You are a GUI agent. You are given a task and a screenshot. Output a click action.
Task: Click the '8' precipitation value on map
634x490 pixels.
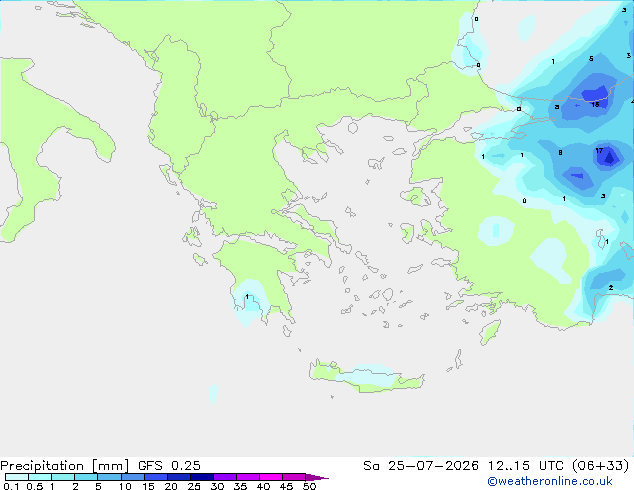[x=560, y=152]
